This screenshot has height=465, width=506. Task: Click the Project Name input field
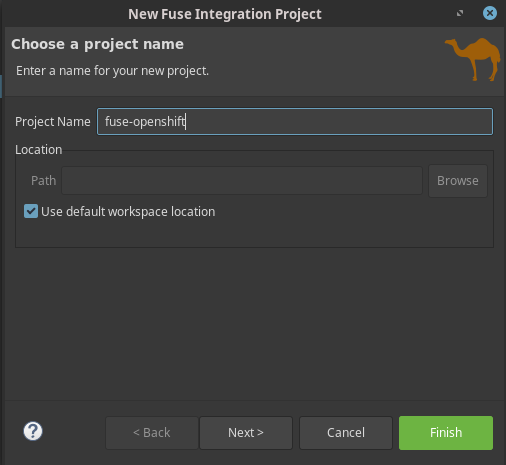[x=295, y=121]
